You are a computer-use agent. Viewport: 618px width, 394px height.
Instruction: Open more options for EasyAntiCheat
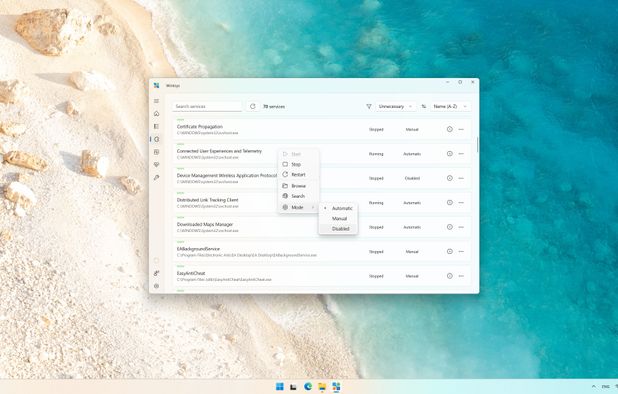point(461,276)
